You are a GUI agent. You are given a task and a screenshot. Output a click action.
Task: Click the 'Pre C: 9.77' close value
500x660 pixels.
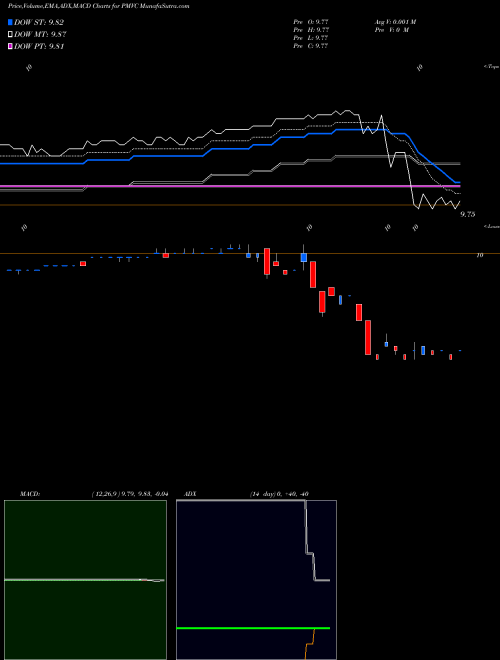pyautogui.click(x=311, y=46)
